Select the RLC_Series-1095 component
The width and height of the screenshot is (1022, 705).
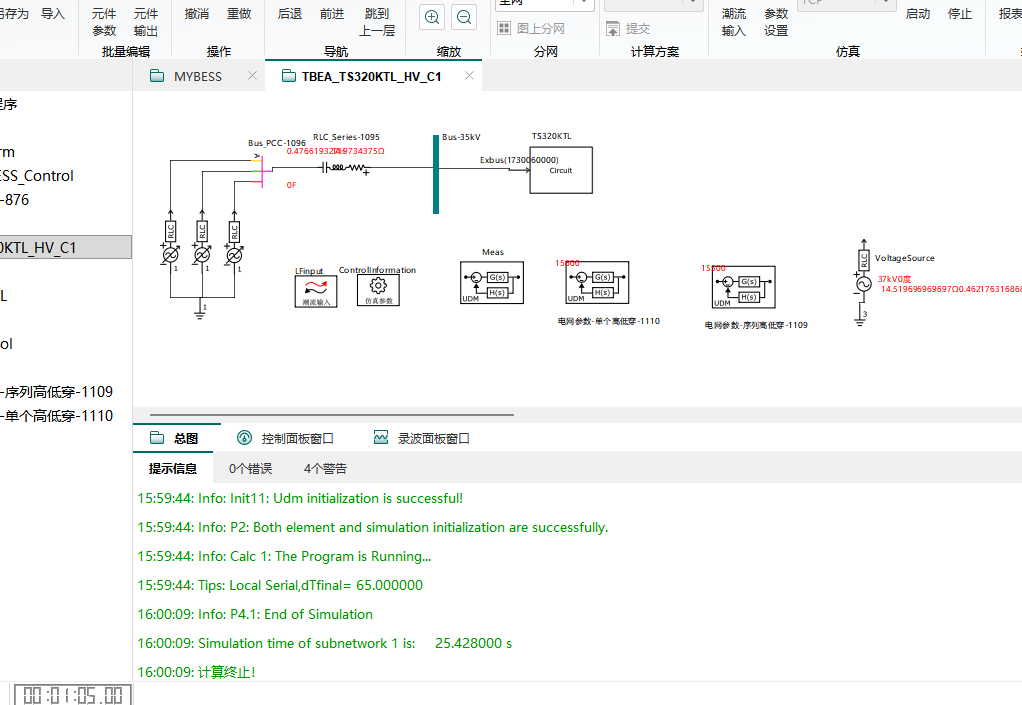click(345, 168)
